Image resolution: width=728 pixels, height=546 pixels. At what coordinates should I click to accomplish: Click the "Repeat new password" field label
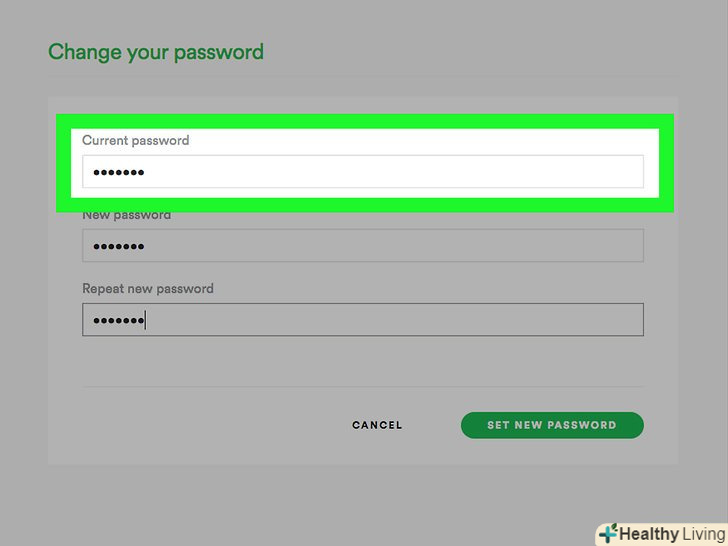coord(148,289)
